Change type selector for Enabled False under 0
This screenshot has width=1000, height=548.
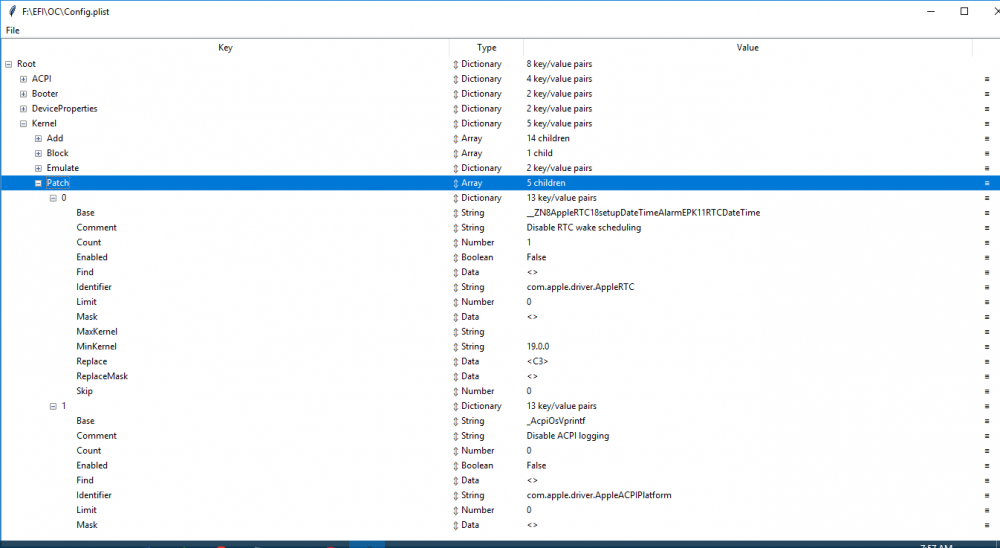coord(455,258)
